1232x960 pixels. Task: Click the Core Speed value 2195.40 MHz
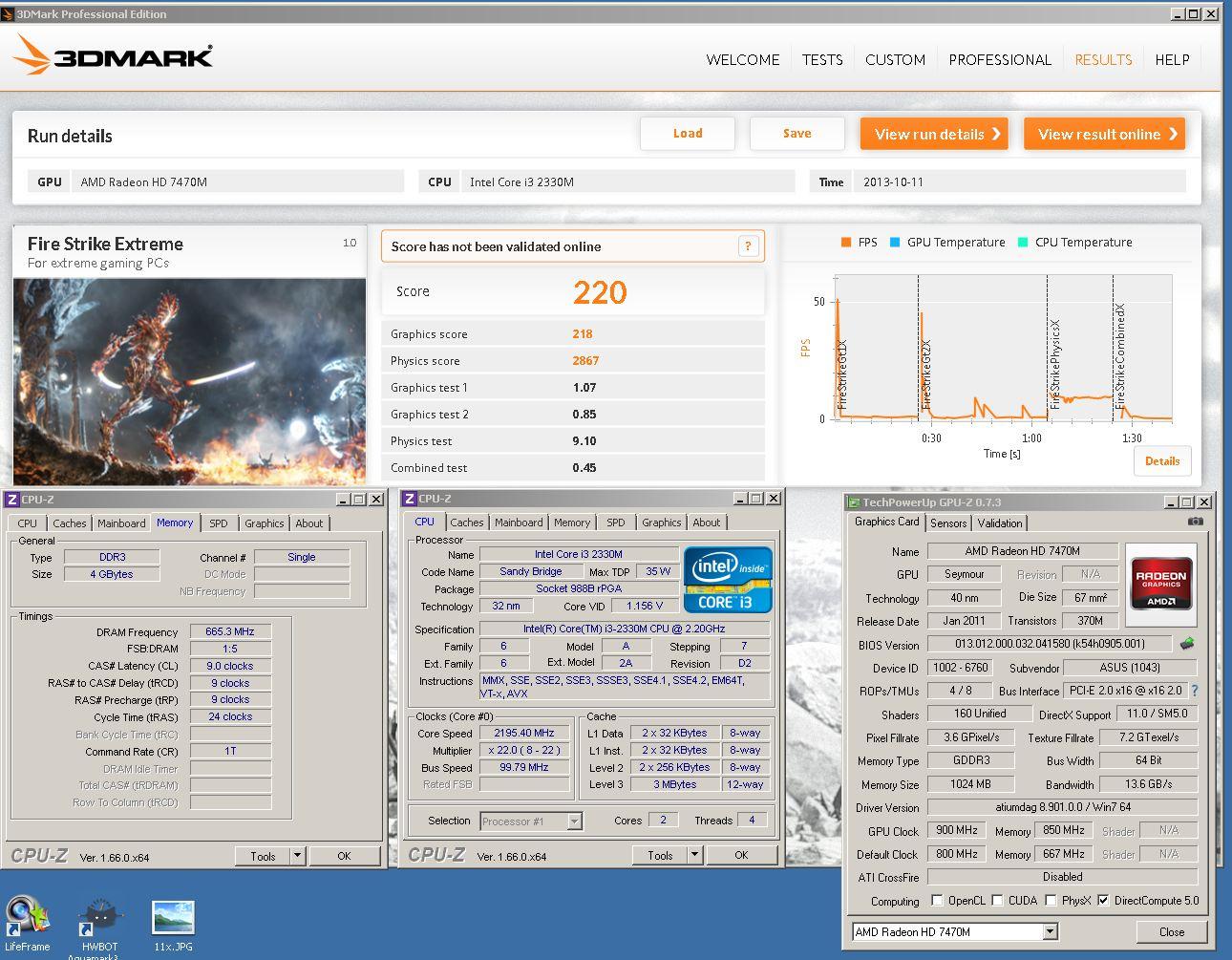524,733
